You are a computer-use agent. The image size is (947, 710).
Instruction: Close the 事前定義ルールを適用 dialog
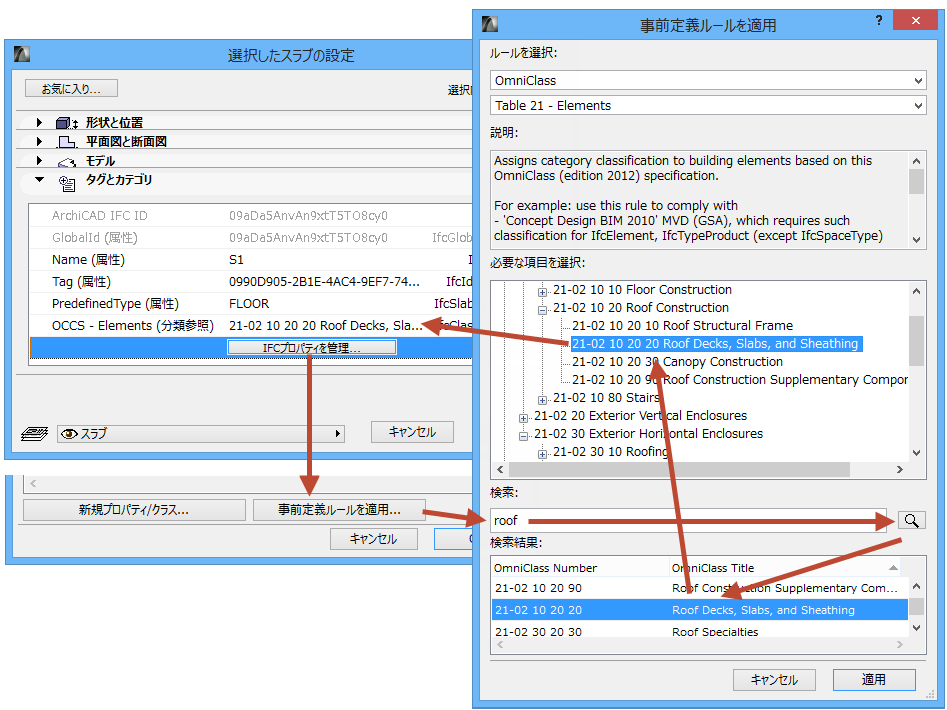coord(916,21)
